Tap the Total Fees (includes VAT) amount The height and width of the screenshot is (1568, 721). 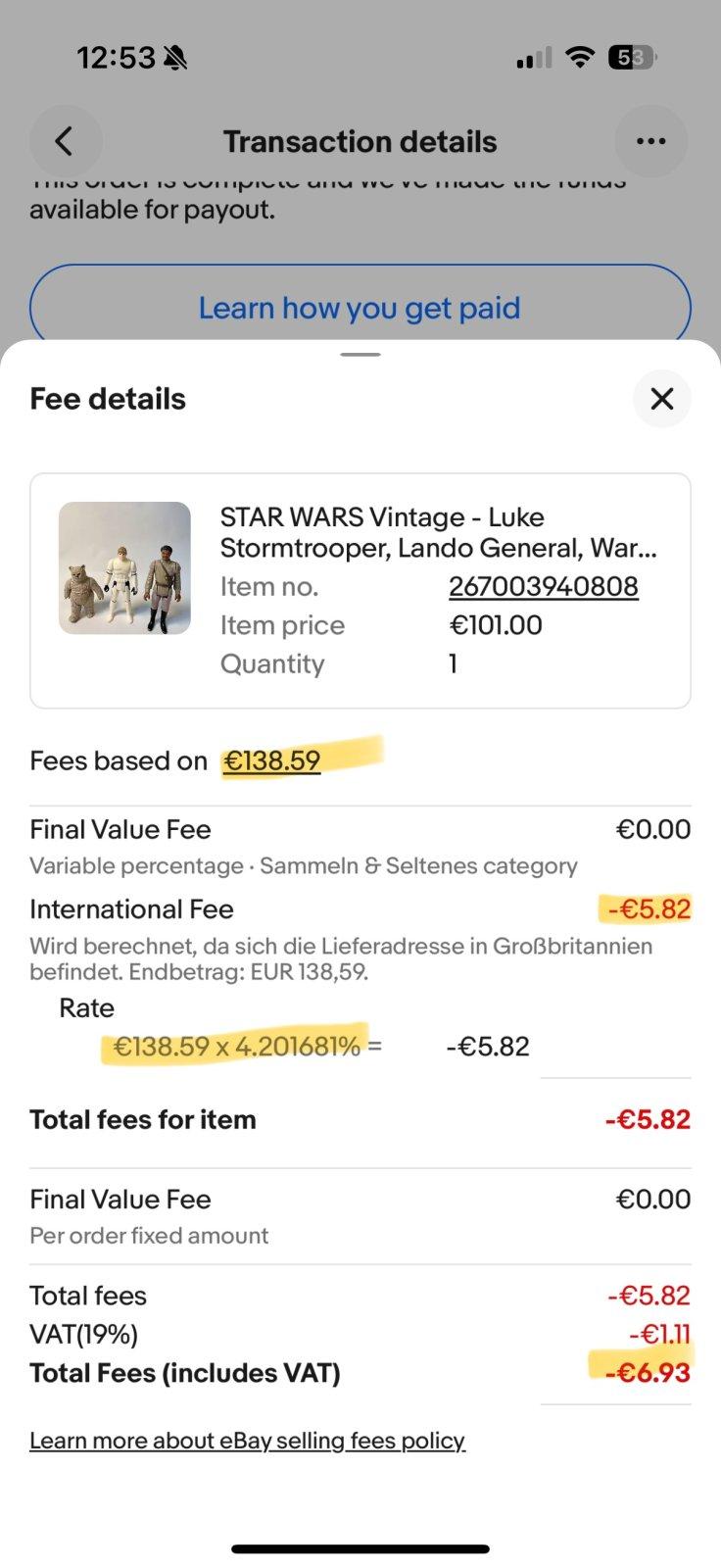point(647,1373)
